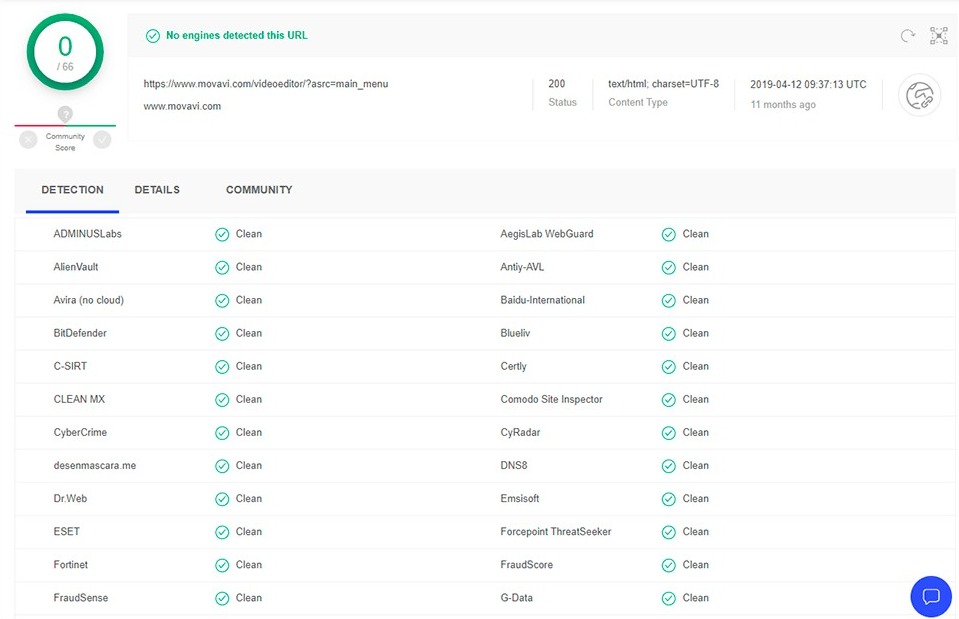Image resolution: width=959 pixels, height=619 pixels.
Task: Click the community score question mark icon
Action: [x=65, y=114]
